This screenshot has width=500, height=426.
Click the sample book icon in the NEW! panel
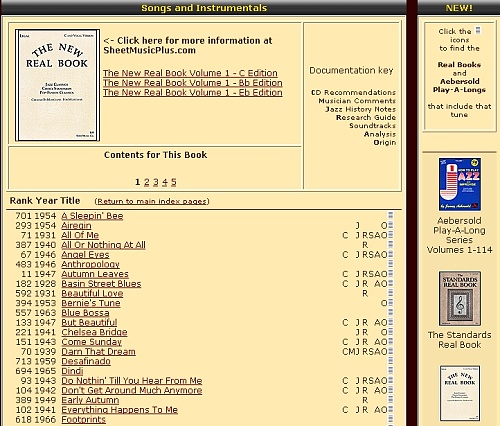[478, 30]
